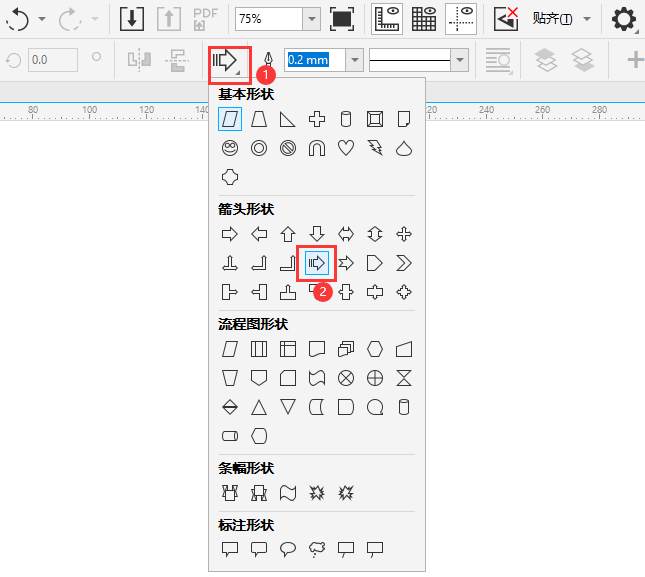The image size is (645, 577).
Task: Click the mirror vertically icon
Action: click(x=177, y=60)
